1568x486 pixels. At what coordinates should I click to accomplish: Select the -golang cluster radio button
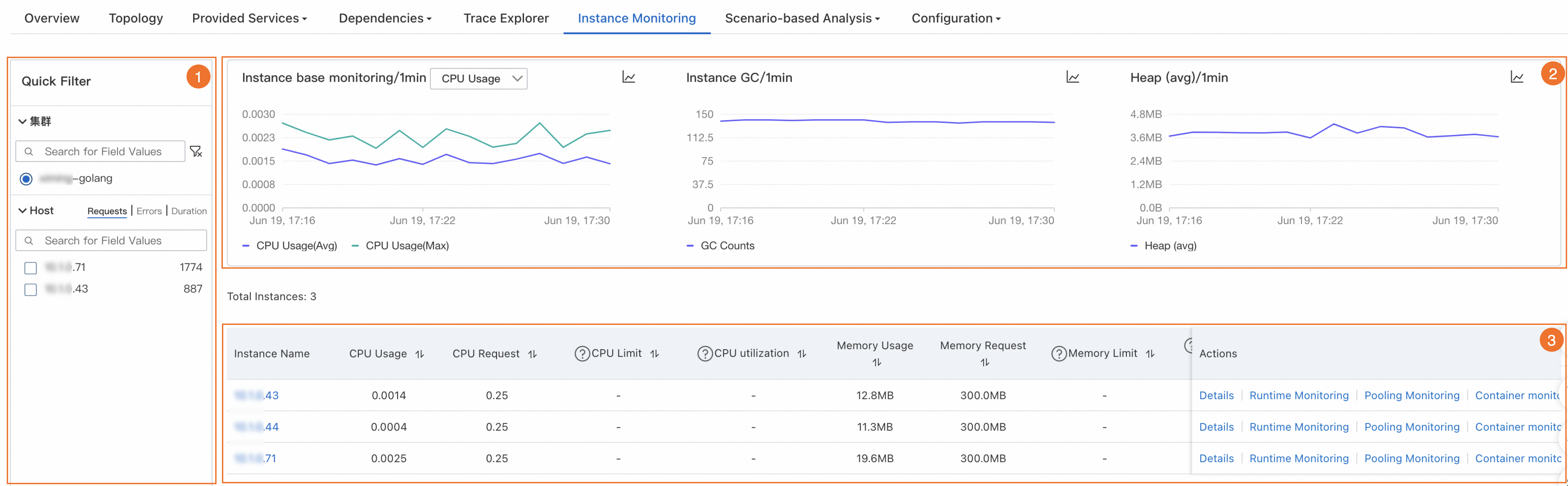tap(26, 179)
